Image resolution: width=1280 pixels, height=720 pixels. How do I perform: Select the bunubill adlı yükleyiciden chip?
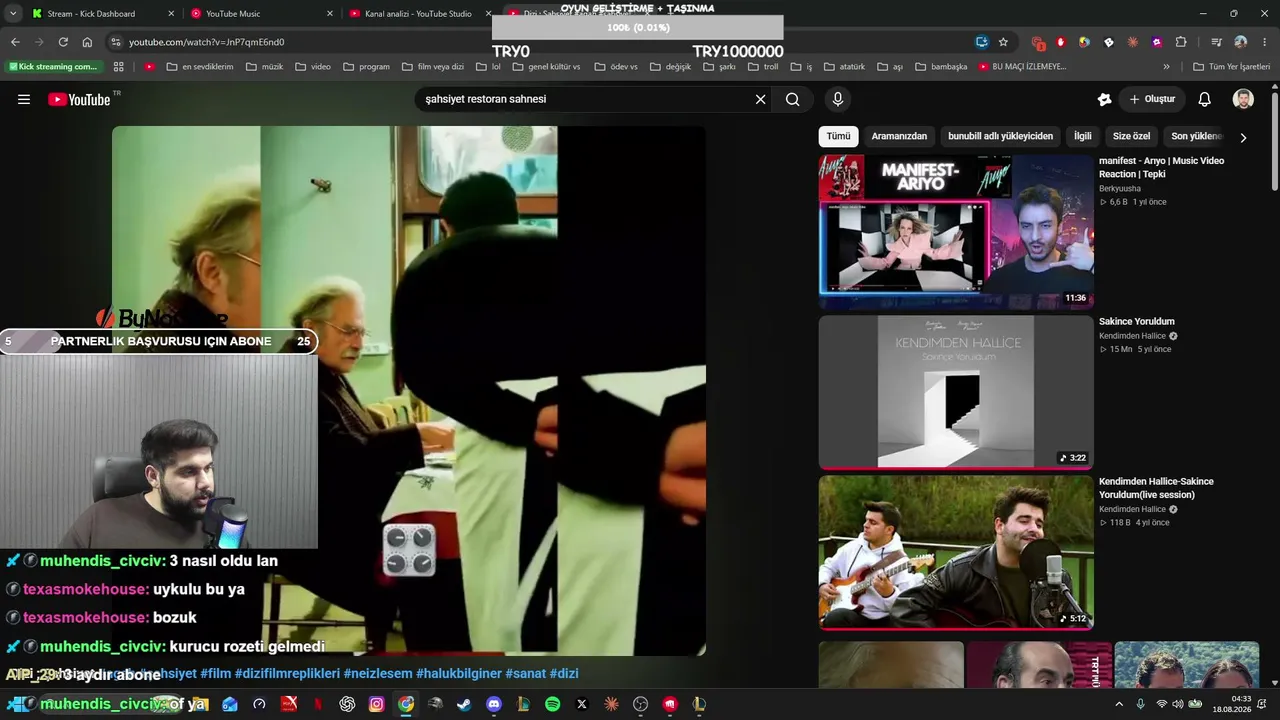[1000, 136]
